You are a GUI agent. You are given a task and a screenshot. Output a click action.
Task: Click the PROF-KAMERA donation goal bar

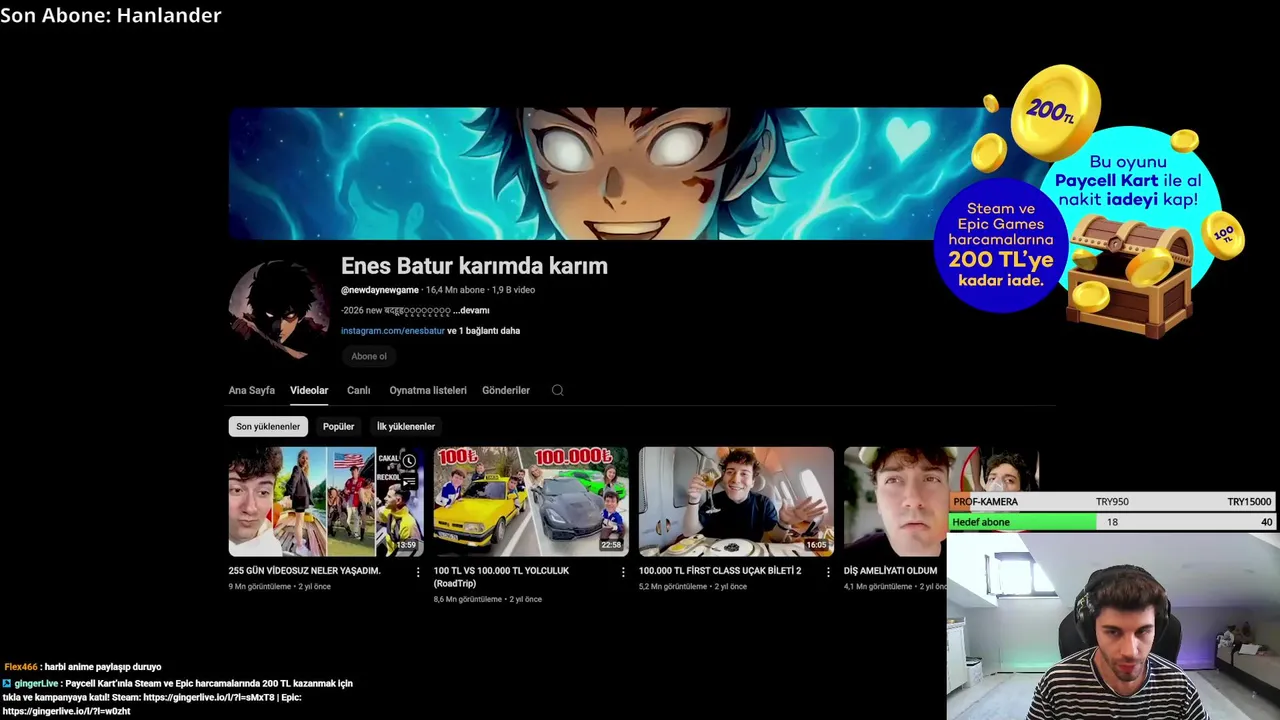click(x=1112, y=502)
